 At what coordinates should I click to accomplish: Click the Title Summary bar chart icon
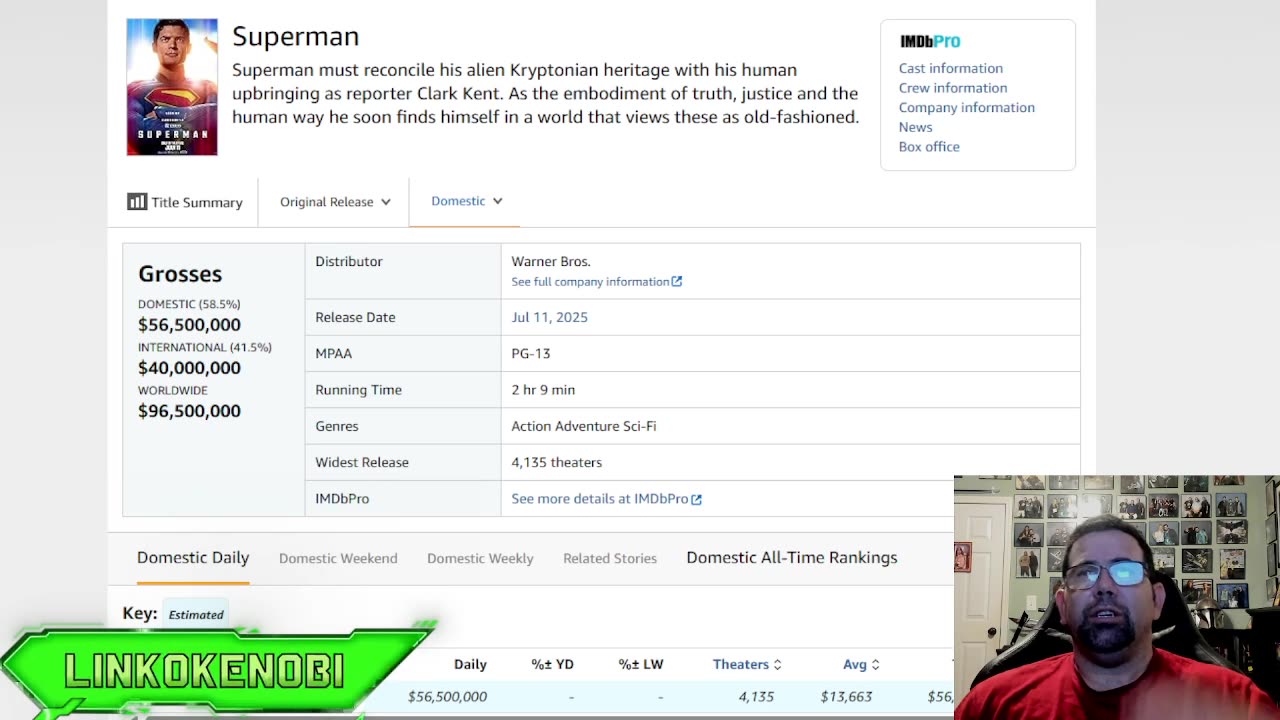(x=137, y=202)
